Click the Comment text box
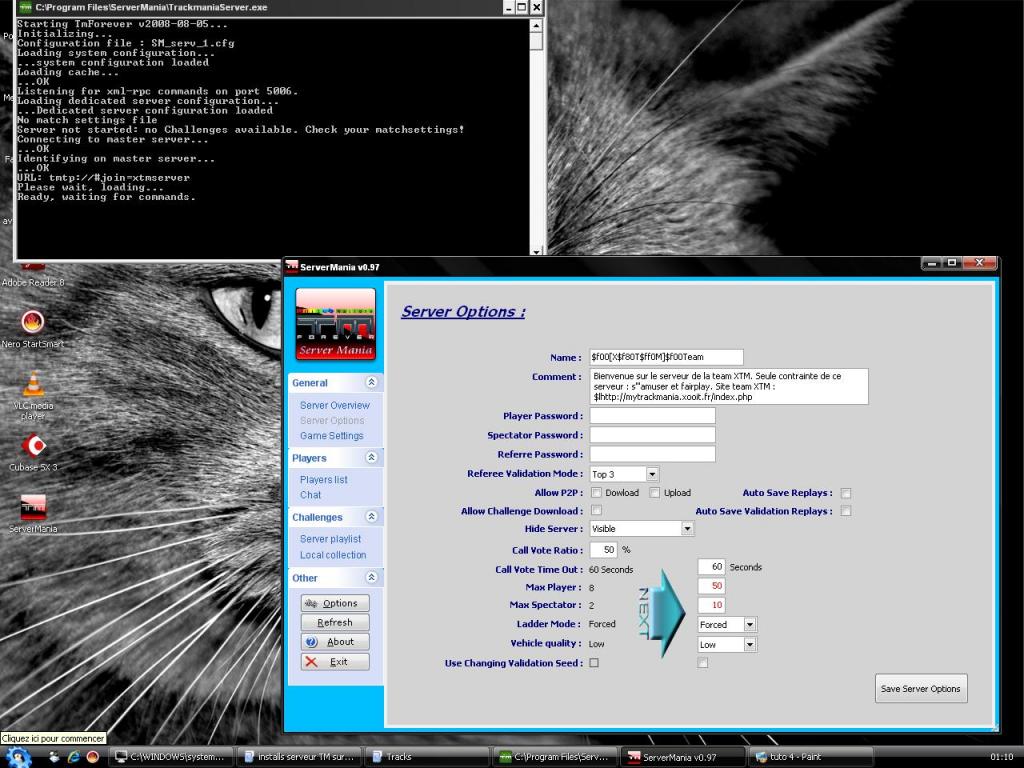This screenshot has width=1024, height=768. [729, 387]
